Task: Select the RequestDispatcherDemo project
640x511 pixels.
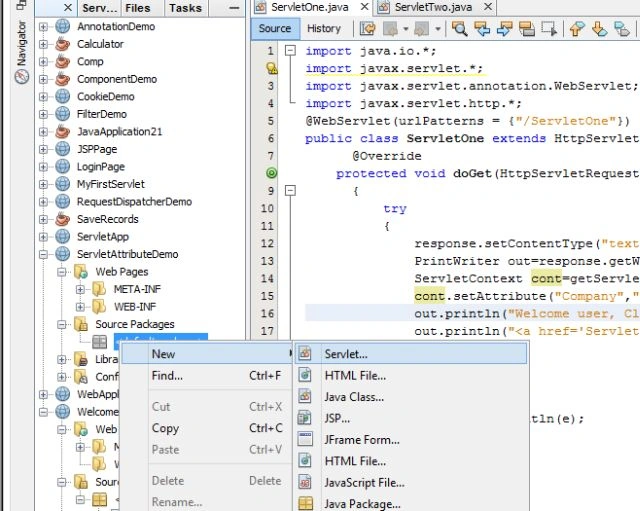Action: click(134, 202)
